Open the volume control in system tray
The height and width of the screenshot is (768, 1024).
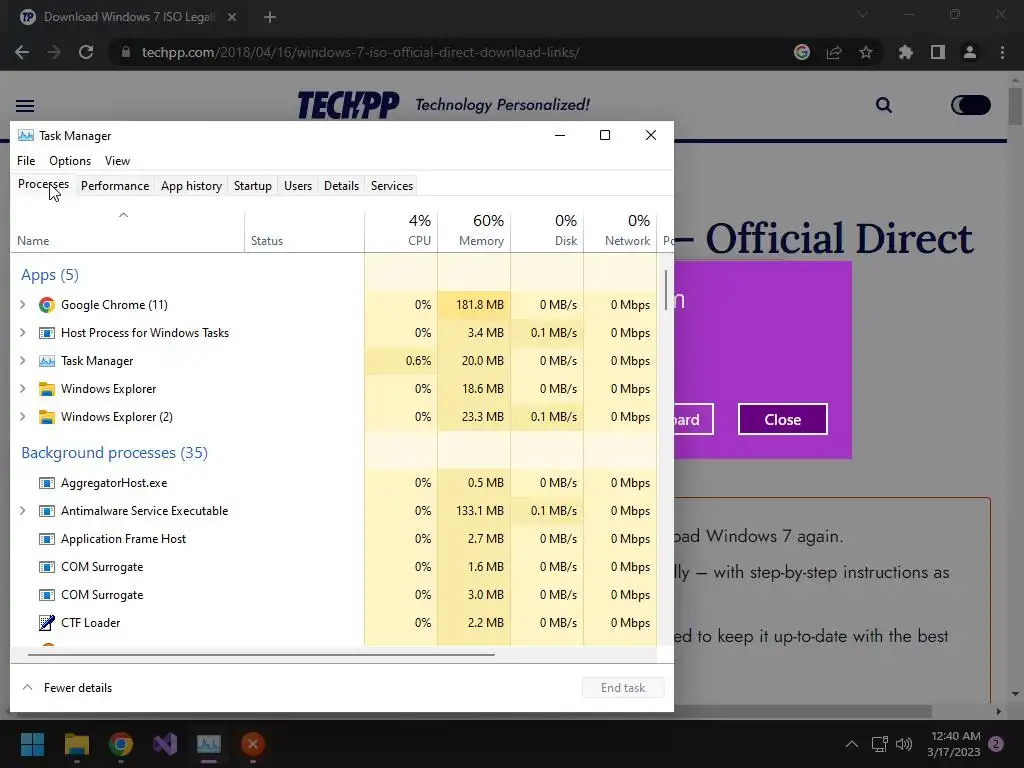904,744
